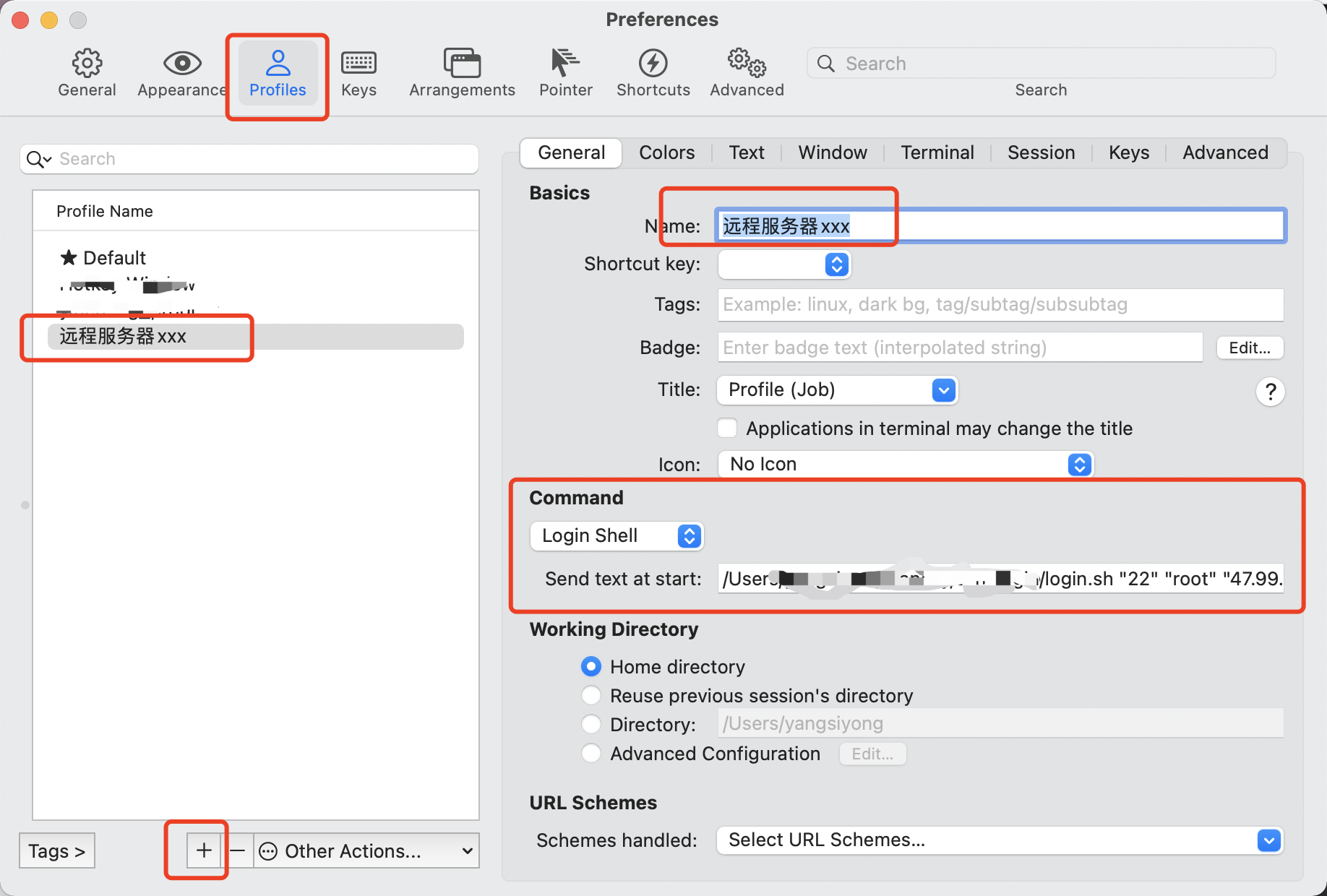Image resolution: width=1327 pixels, height=896 pixels.
Task: Open the Title Profile (Job) dropdown
Action: (x=837, y=390)
